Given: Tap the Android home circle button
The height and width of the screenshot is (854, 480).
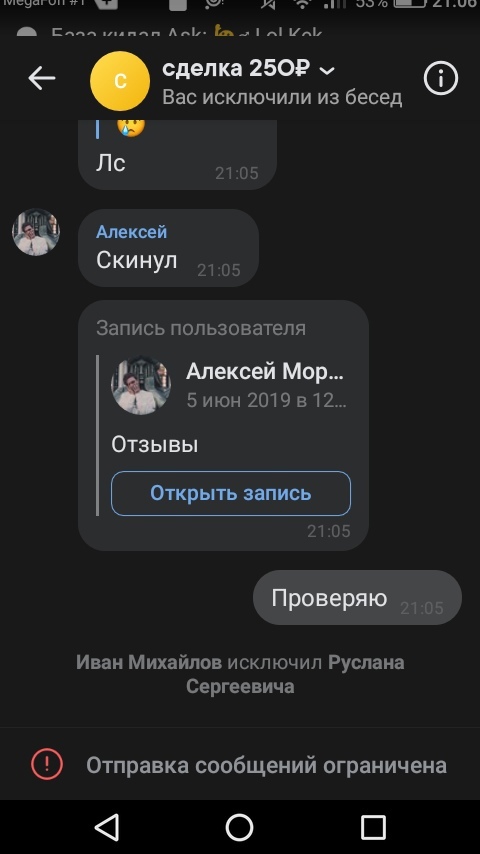Looking at the screenshot, I should pyautogui.click(x=240, y=828).
